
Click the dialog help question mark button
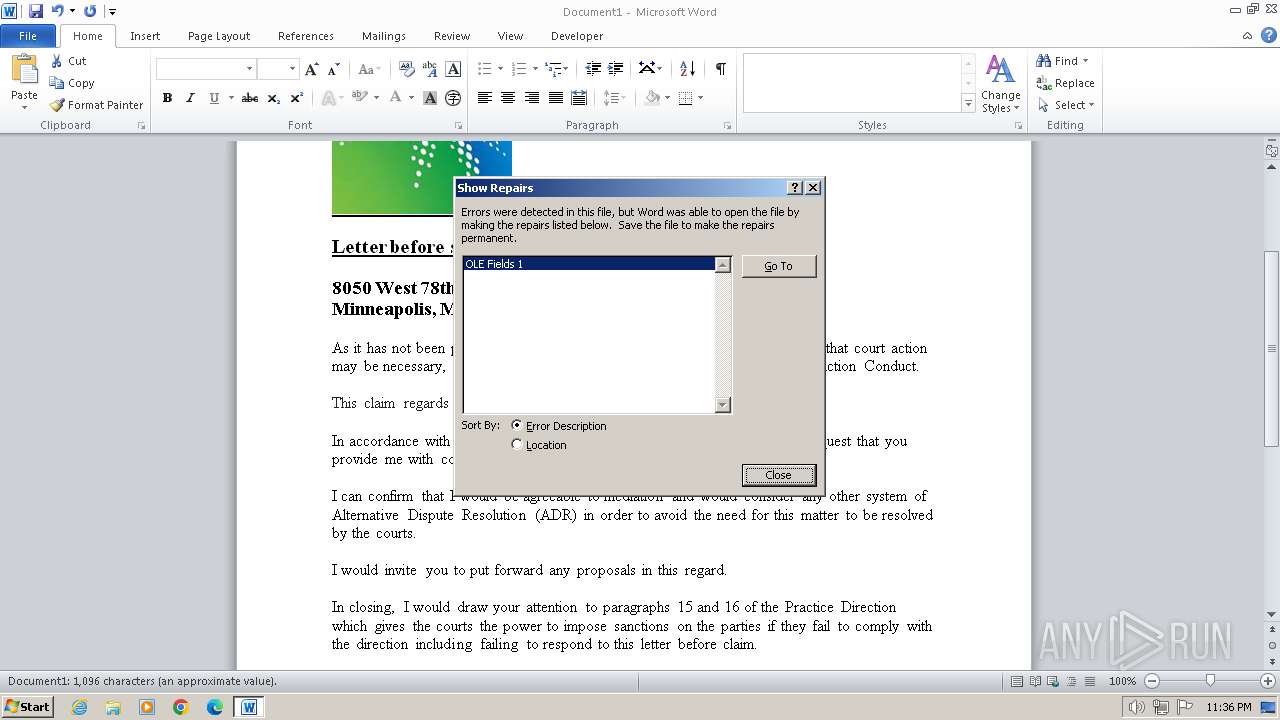(795, 188)
